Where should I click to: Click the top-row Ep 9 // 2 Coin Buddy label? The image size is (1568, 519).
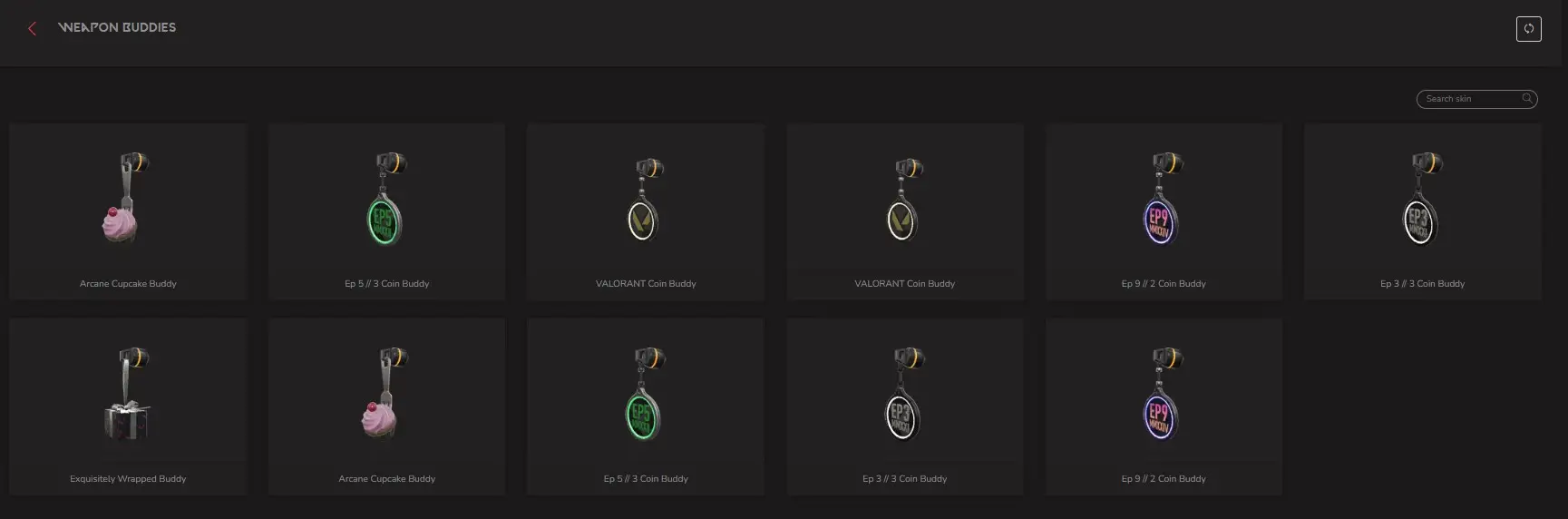pyautogui.click(x=1164, y=283)
